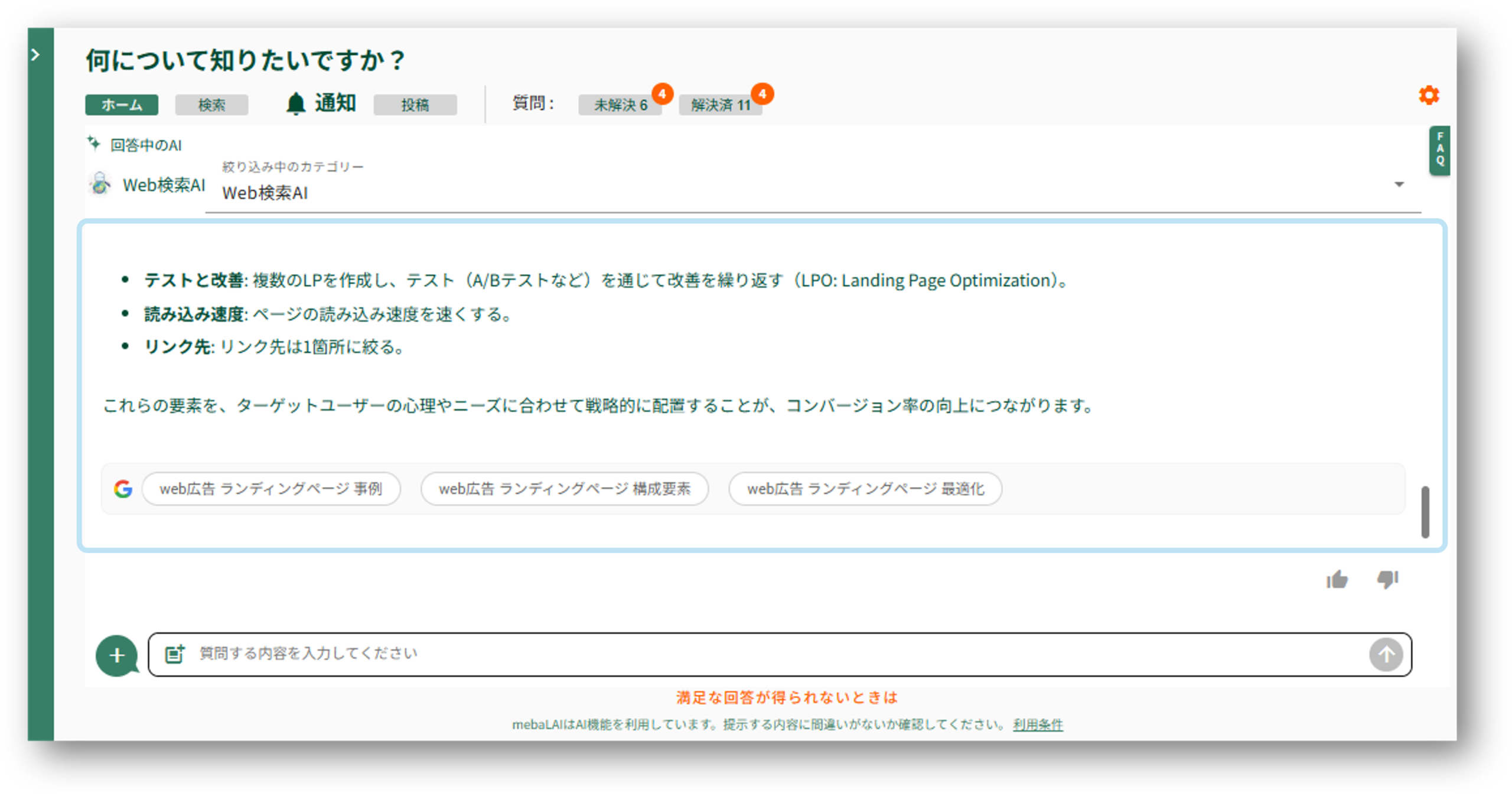Switch to the ホーム tab
The width and height of the screenshot is (1512, 796).
click(x=122, y=105)
